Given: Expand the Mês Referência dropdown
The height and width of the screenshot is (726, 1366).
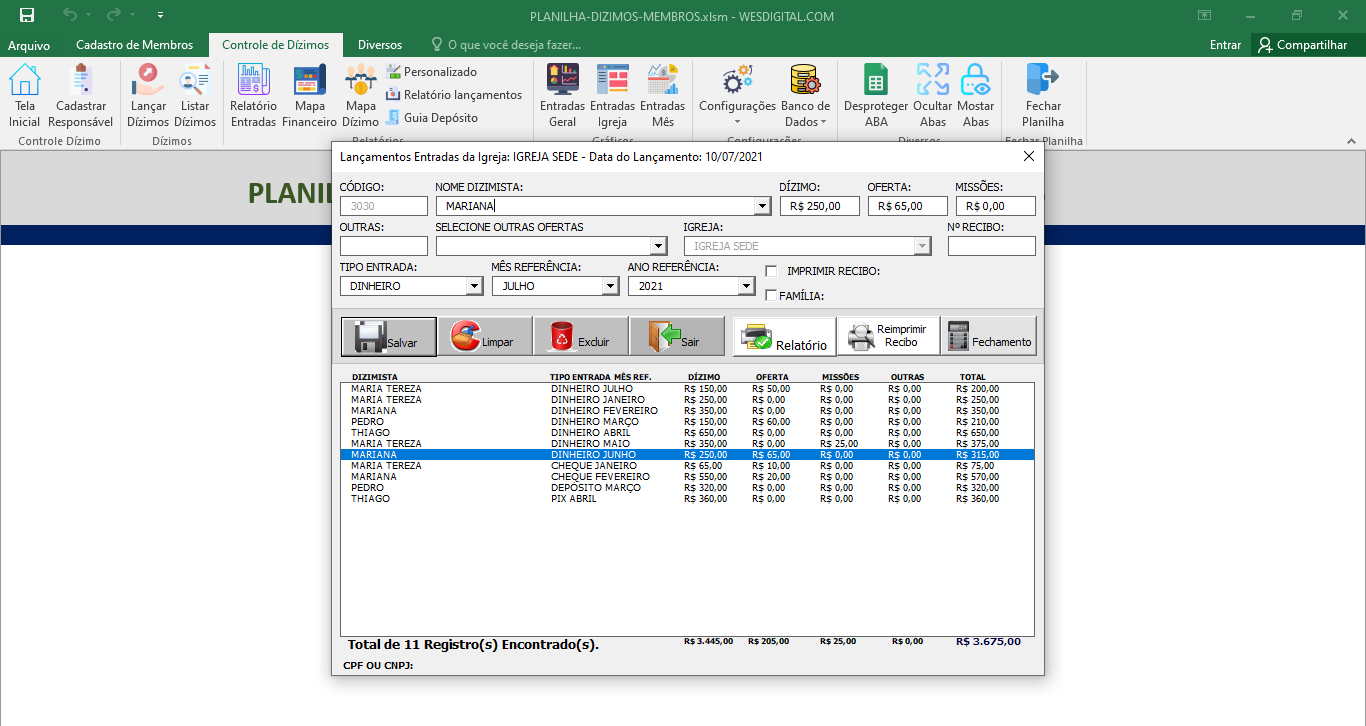Looking at the screenshot, I should tap(609, 286).
